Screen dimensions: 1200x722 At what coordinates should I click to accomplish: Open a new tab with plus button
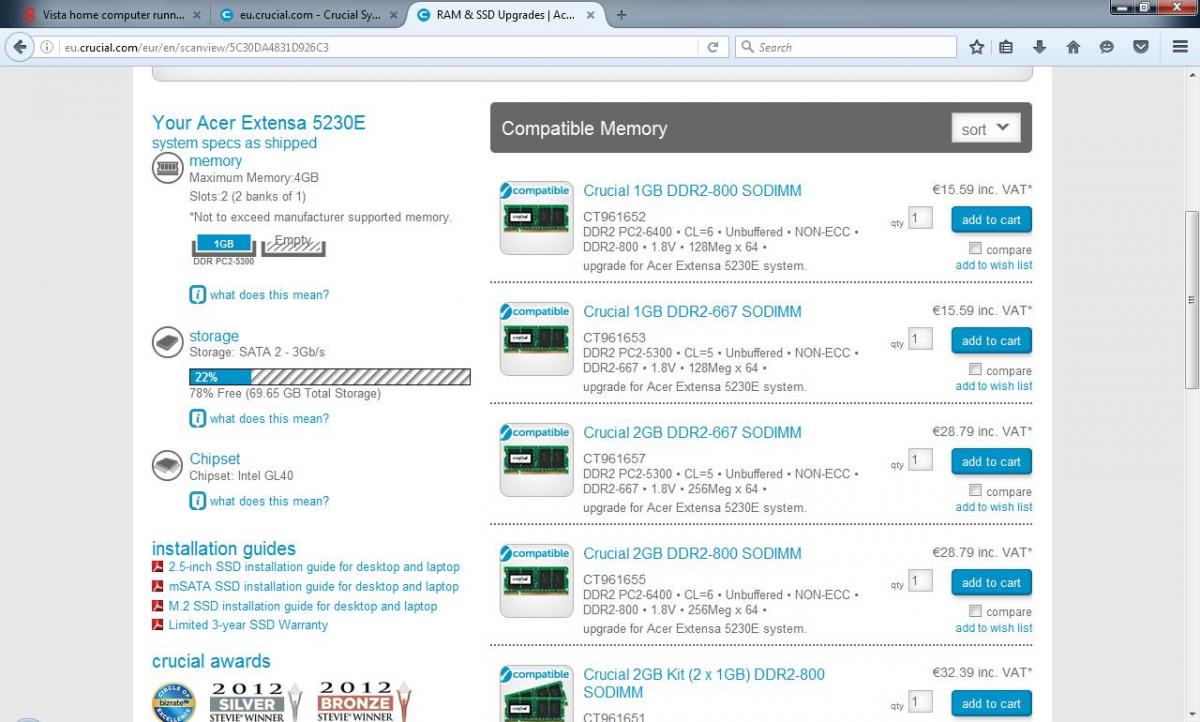tap(622, 15)
